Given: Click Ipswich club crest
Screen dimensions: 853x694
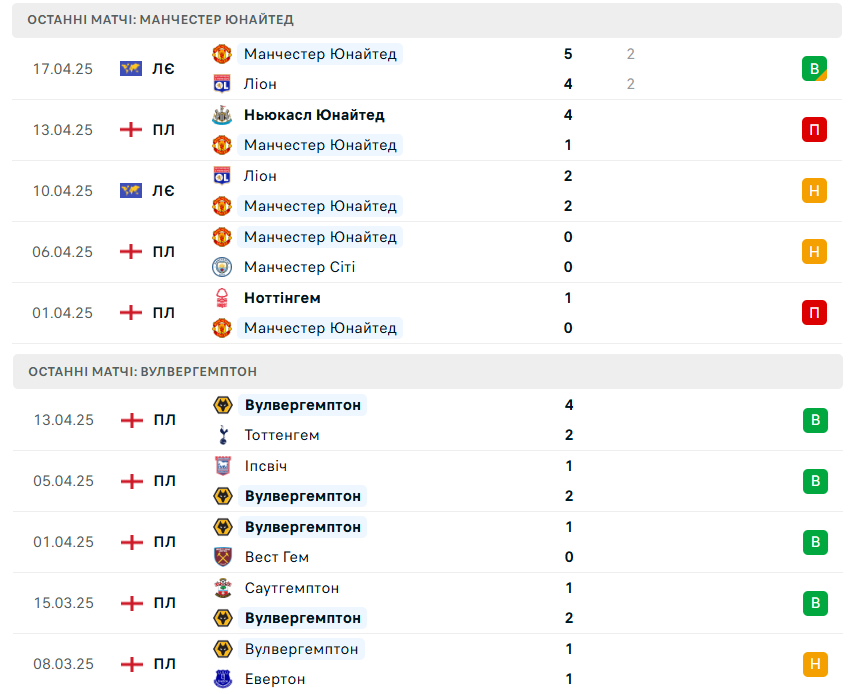Looking at the screenshot, I should click(x=222, y=466).
